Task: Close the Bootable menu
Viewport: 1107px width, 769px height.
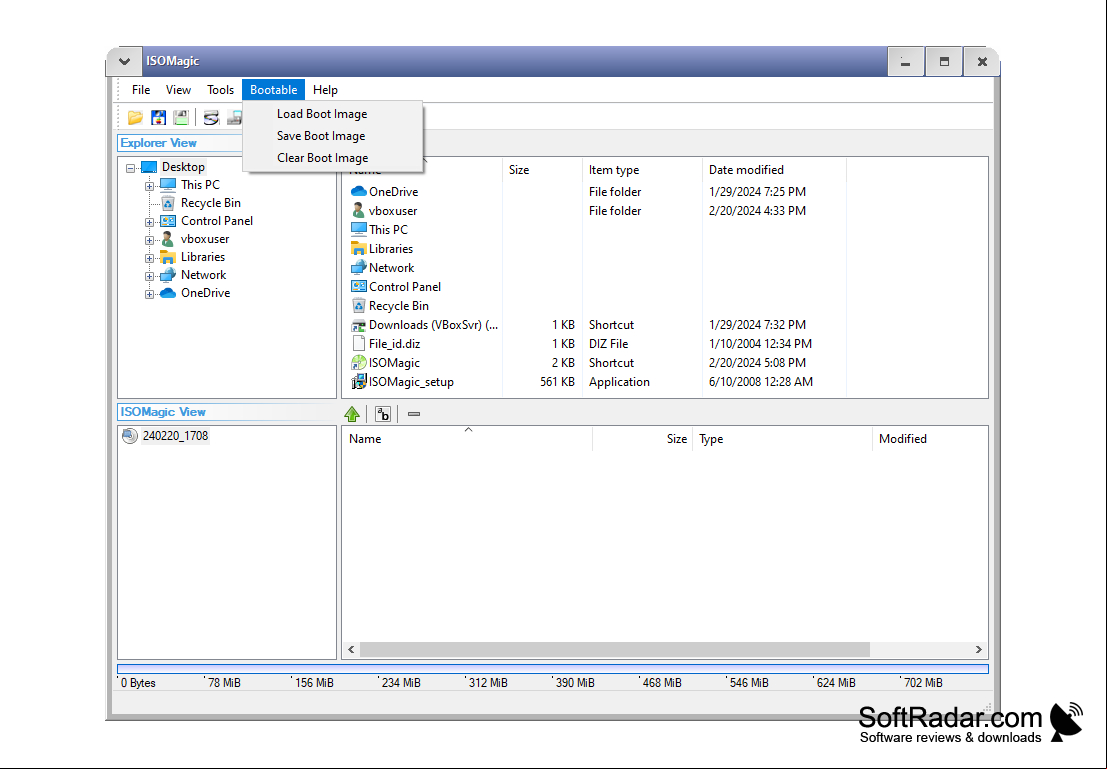Action: (x=273, y=90)
